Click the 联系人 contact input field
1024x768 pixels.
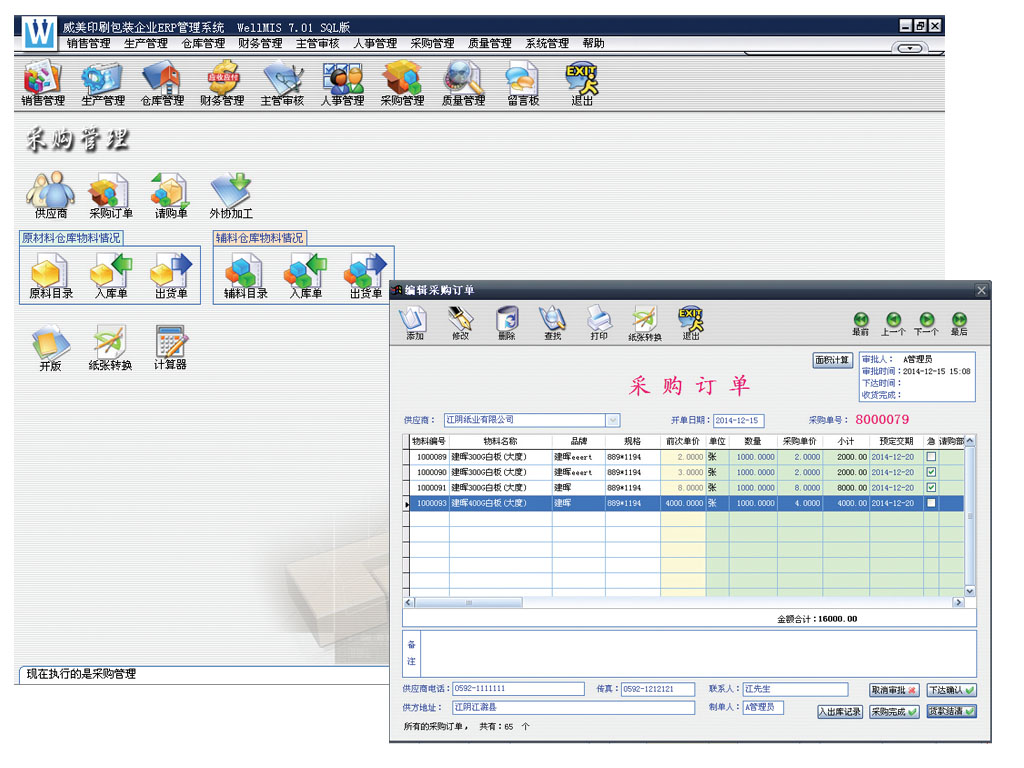click(x=795, y=689)
